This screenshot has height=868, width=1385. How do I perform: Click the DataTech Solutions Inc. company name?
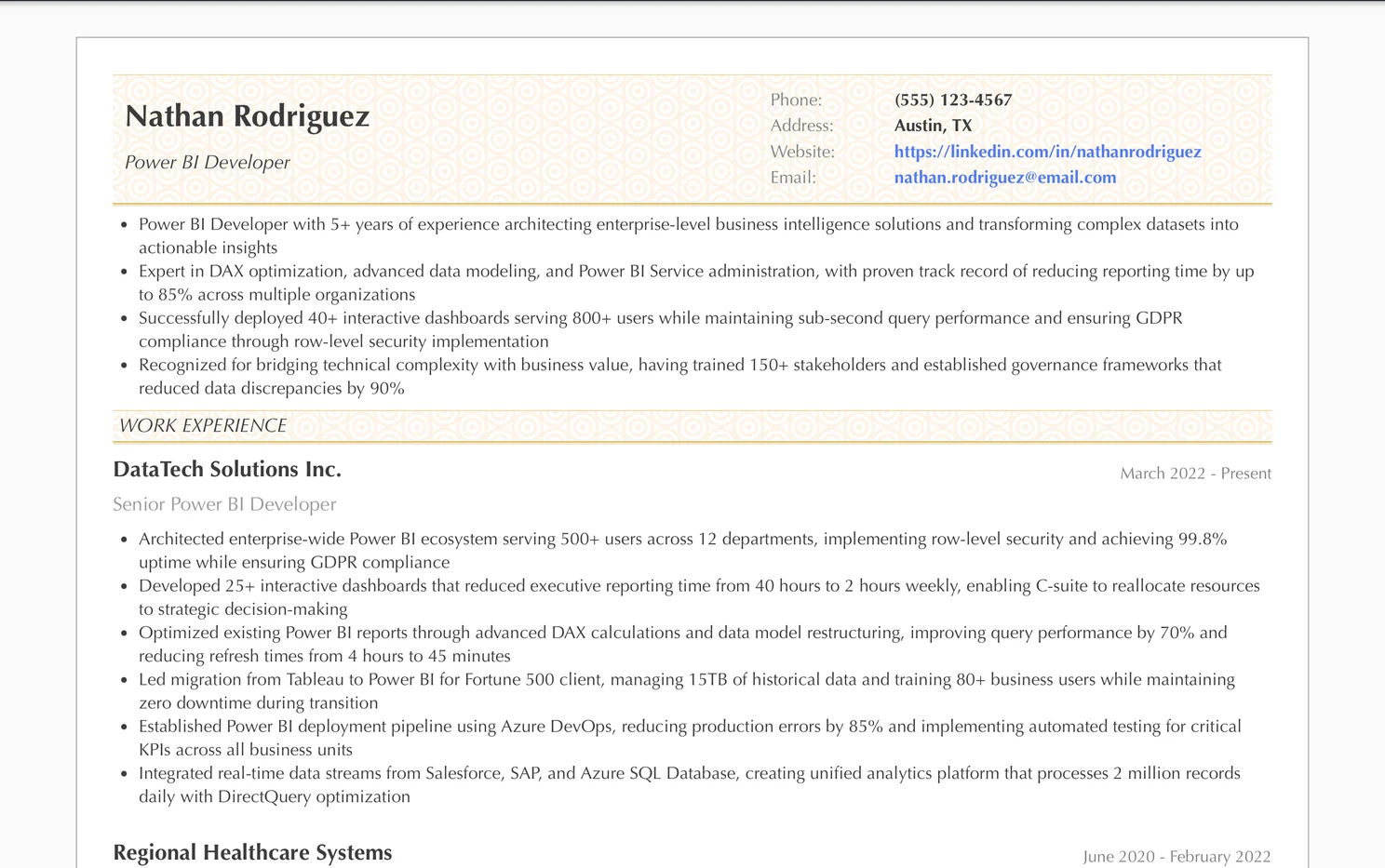pyautogui.click(x=226, y=469)
